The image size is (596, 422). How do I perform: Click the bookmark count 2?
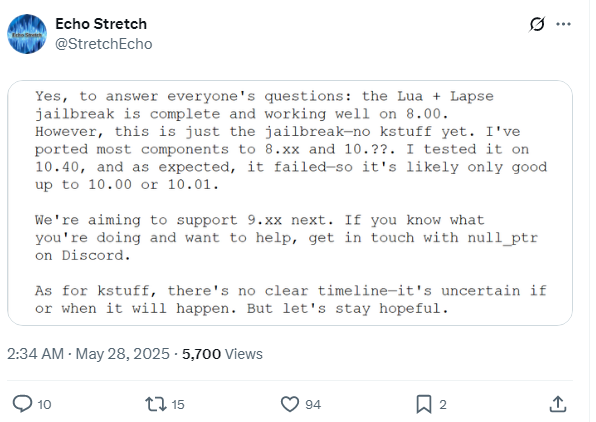click(x=443, y=405)
